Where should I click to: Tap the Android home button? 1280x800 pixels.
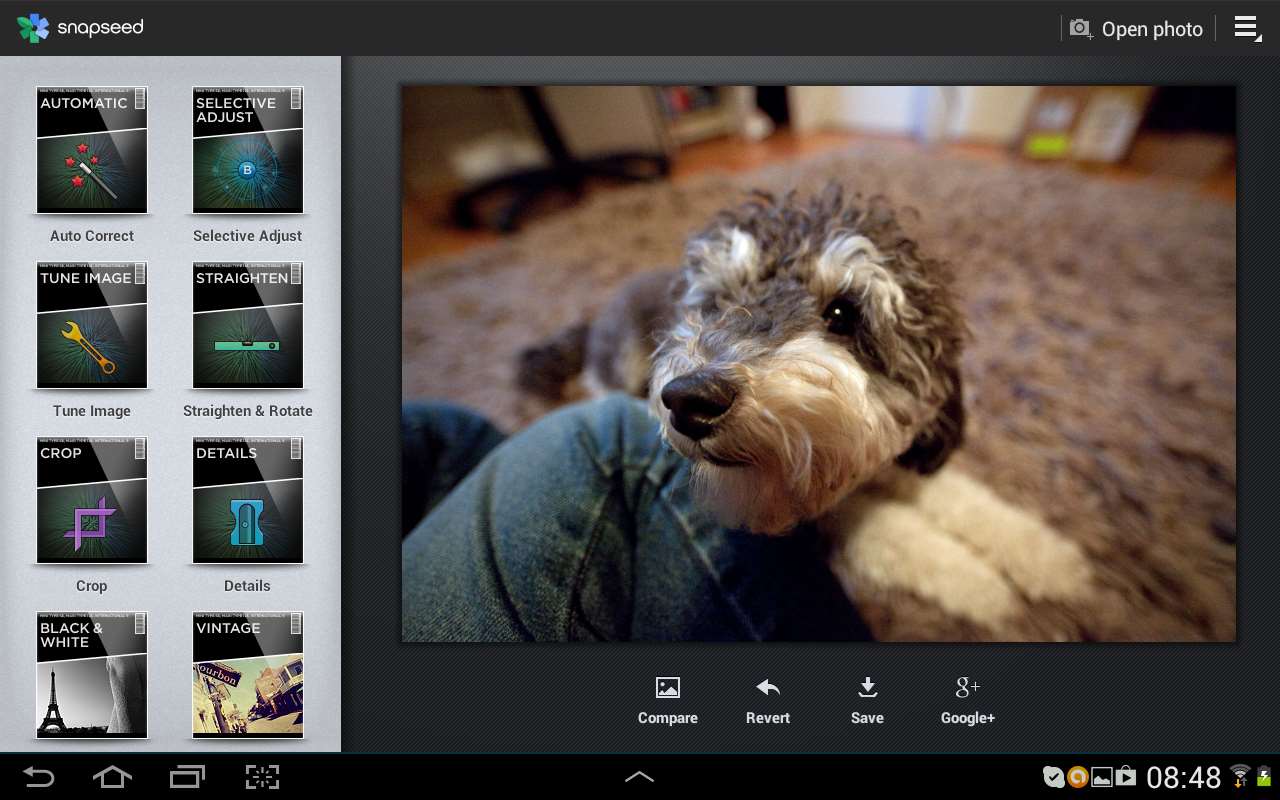click(x=112, y=777)
